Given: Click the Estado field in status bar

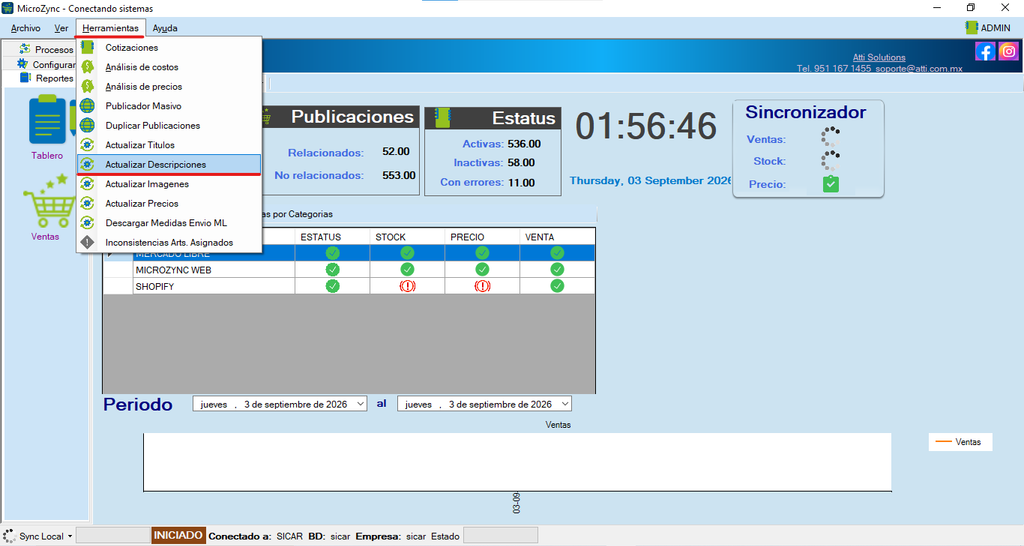Looking at the screenshot, I should pos(500,536).
